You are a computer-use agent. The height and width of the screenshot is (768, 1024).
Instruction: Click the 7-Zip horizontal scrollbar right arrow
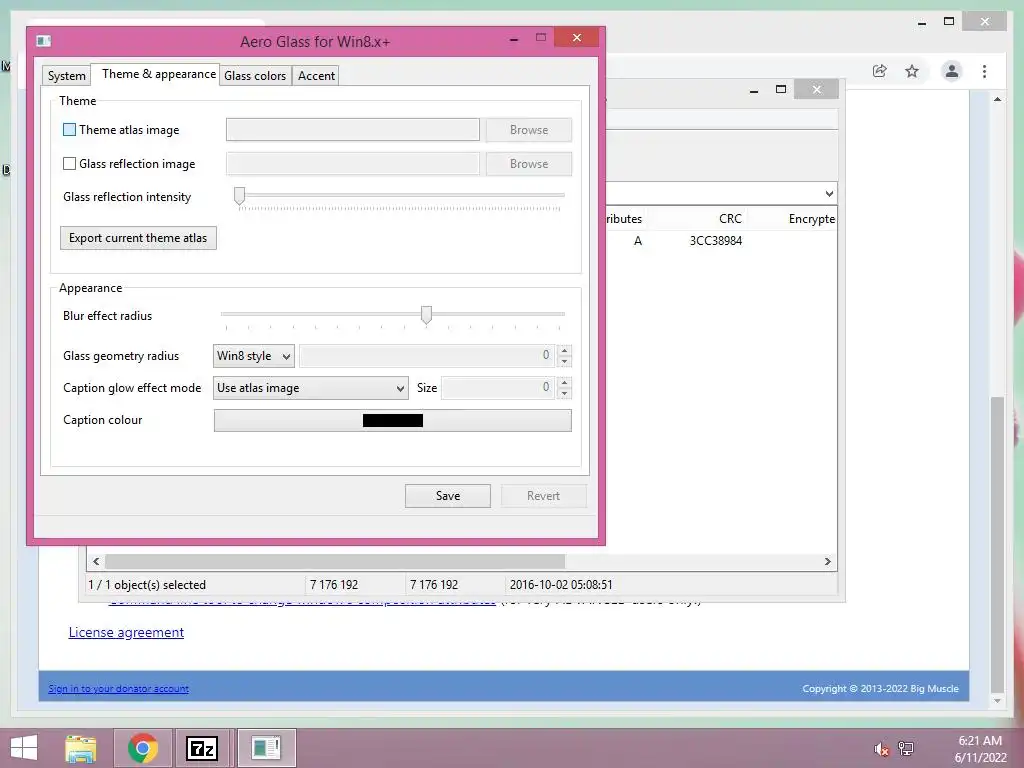click(827, 562)
